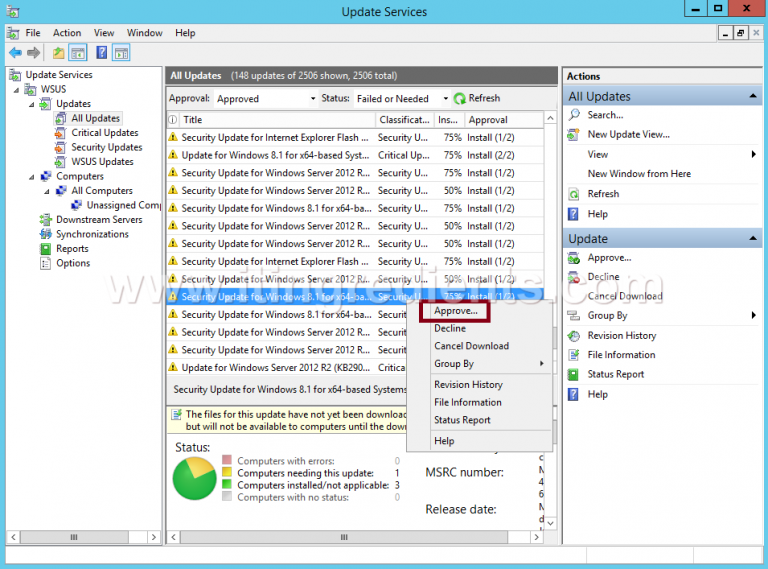Open the Window menu

pyautogui.click(x=144, y=33)
